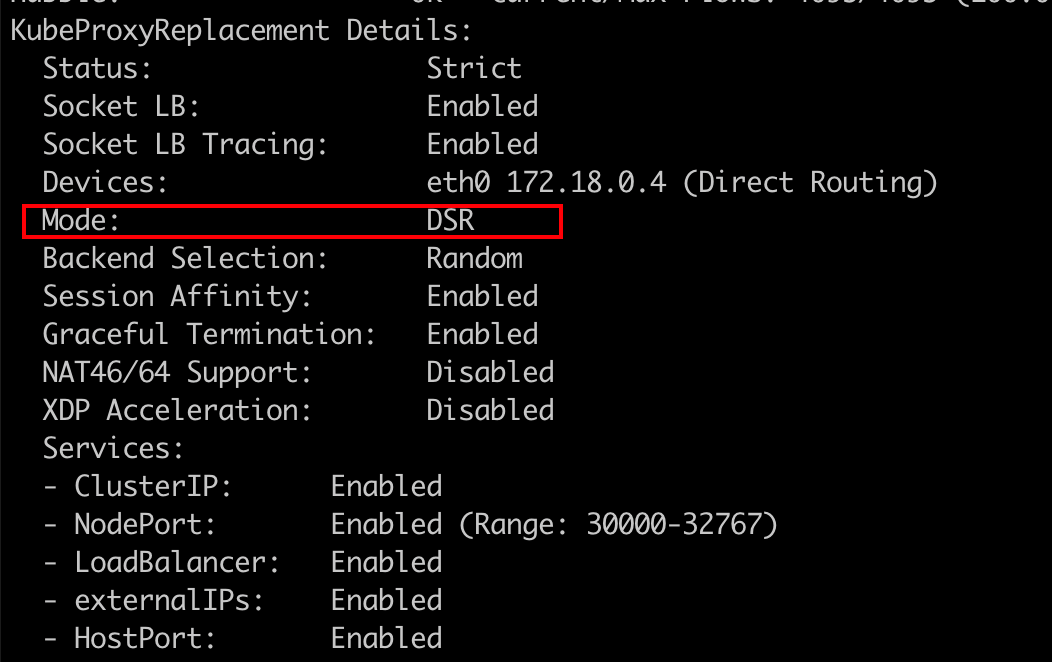This screenshot has width=1052, height=662.
Task: Select the LoadBalancer service entry
Action: point(177,562)
